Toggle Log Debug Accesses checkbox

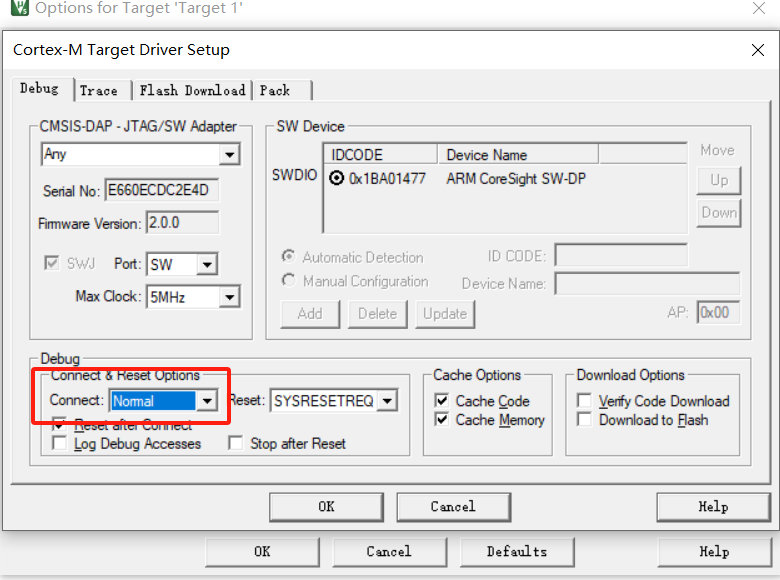click(x=60, y=443)
